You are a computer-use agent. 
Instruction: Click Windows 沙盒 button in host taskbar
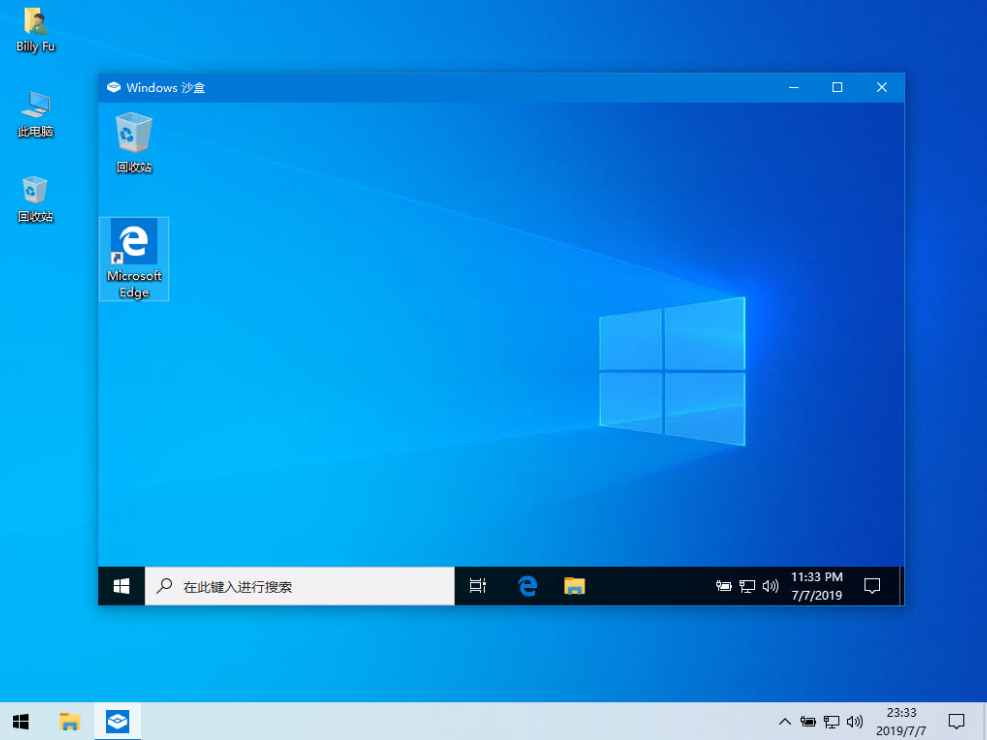click(118, 721)
